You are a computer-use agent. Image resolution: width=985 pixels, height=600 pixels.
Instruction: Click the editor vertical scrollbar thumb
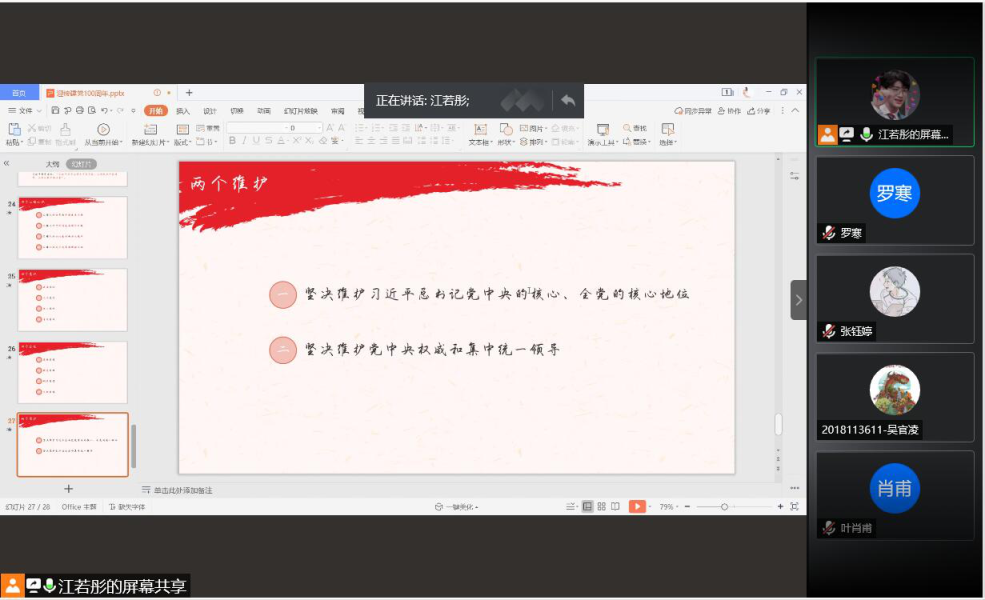coord(778,424)
